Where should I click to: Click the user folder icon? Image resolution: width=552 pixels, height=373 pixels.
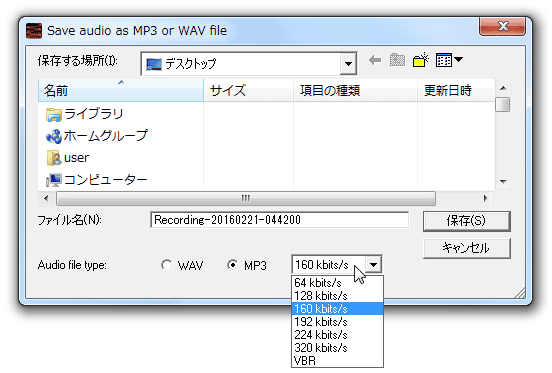54,158
